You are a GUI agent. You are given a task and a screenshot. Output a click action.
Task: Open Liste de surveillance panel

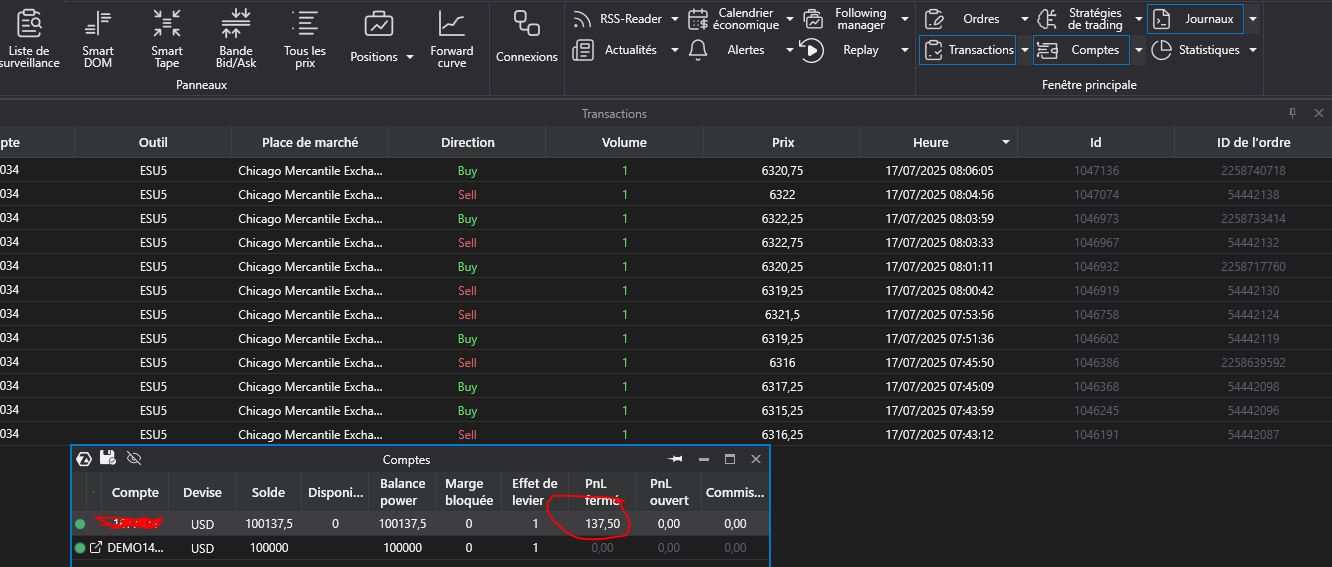coord(29,38)
